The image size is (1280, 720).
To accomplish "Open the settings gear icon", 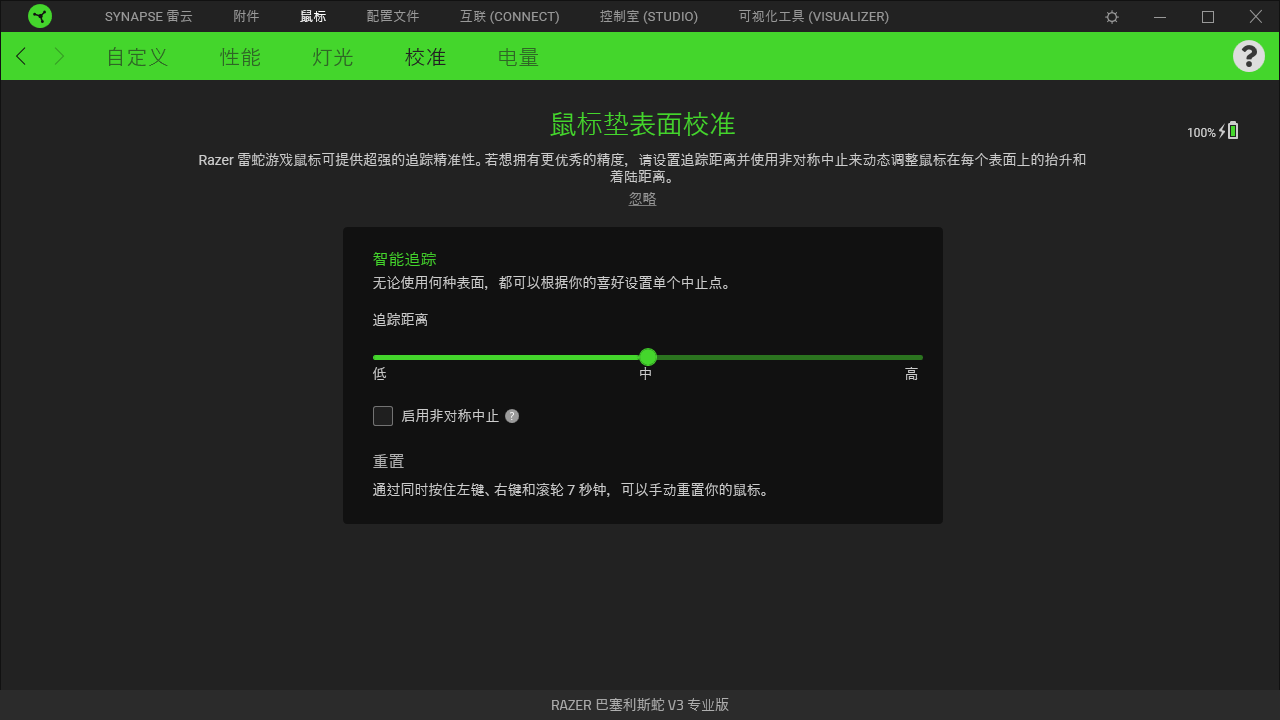I will (x=1112, y=17).
